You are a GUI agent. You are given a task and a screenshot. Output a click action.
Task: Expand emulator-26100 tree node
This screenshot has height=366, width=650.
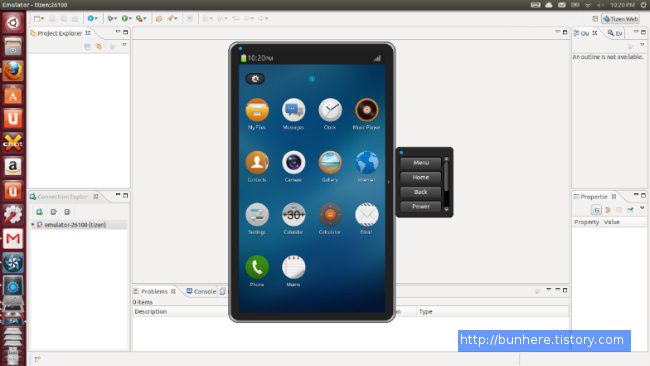coord(33,225)
